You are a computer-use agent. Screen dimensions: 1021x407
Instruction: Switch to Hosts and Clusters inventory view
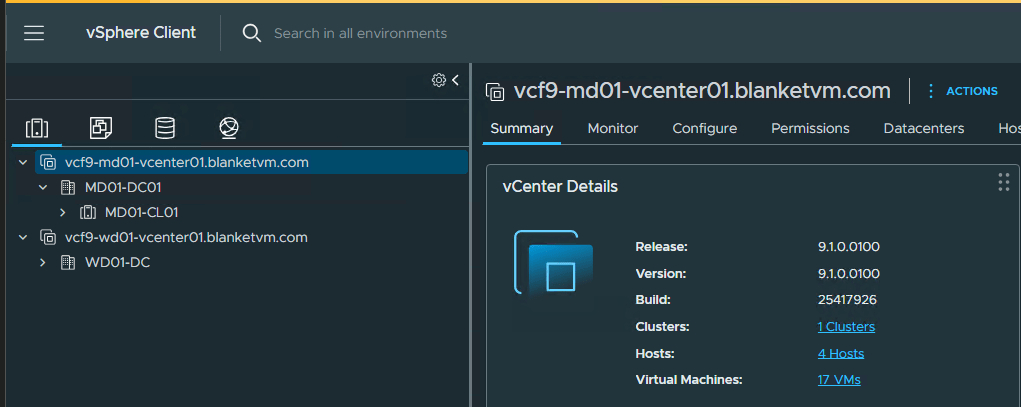(x=37, y=128)
